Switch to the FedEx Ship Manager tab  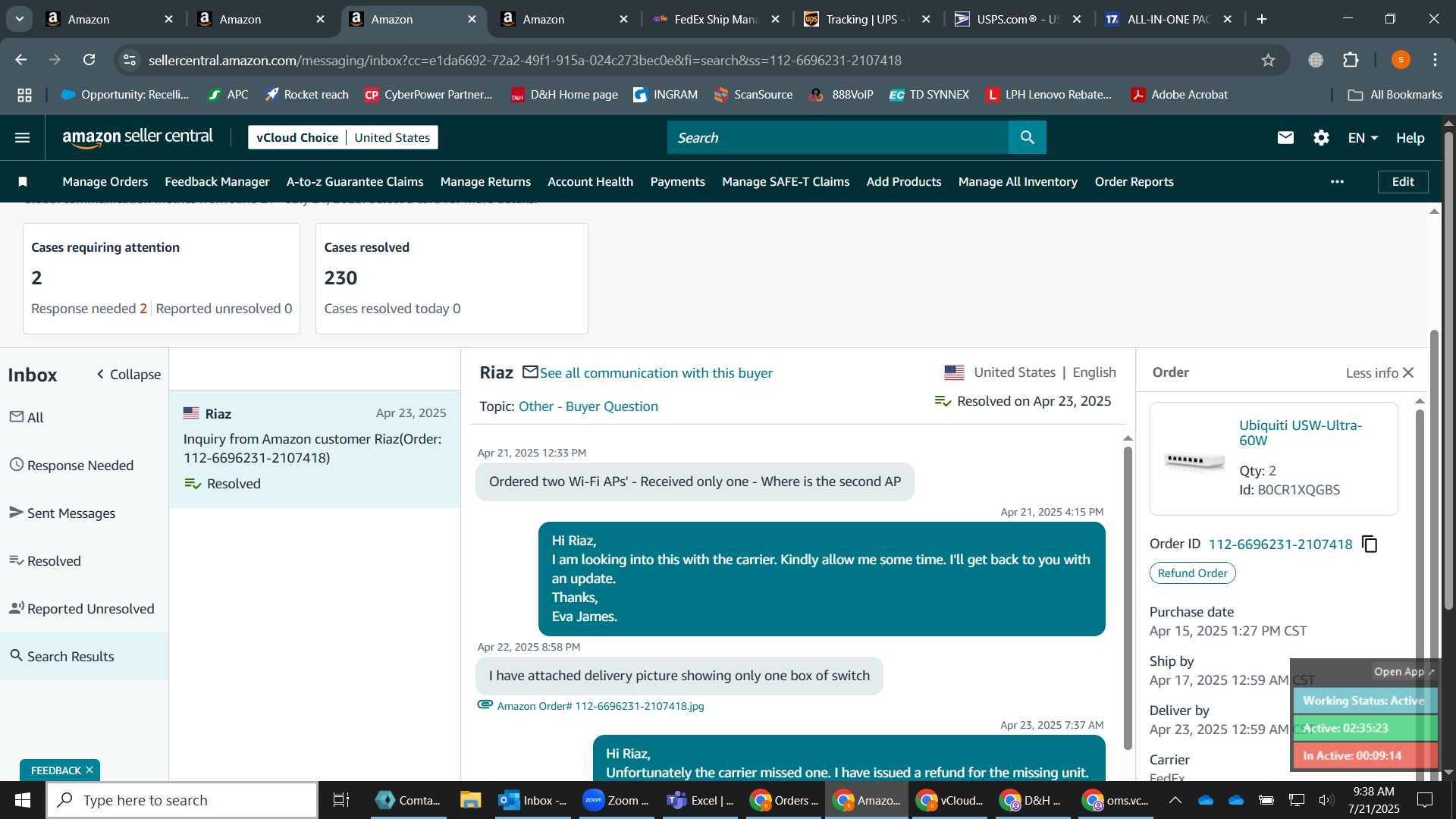tap(715, 19)
